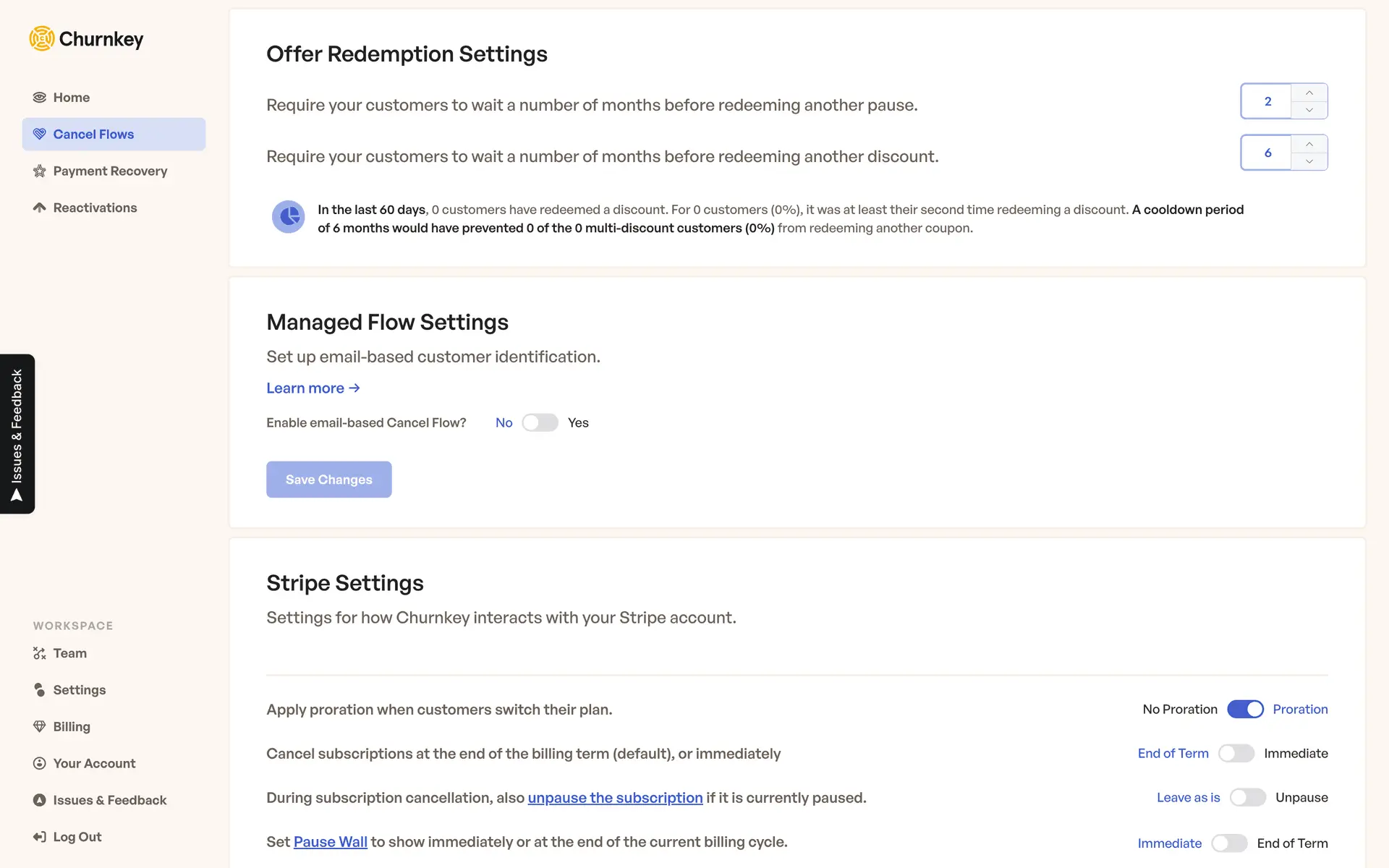1389x868 pixels.
Task: Click the discount months input field
Action: [1267, 153]
